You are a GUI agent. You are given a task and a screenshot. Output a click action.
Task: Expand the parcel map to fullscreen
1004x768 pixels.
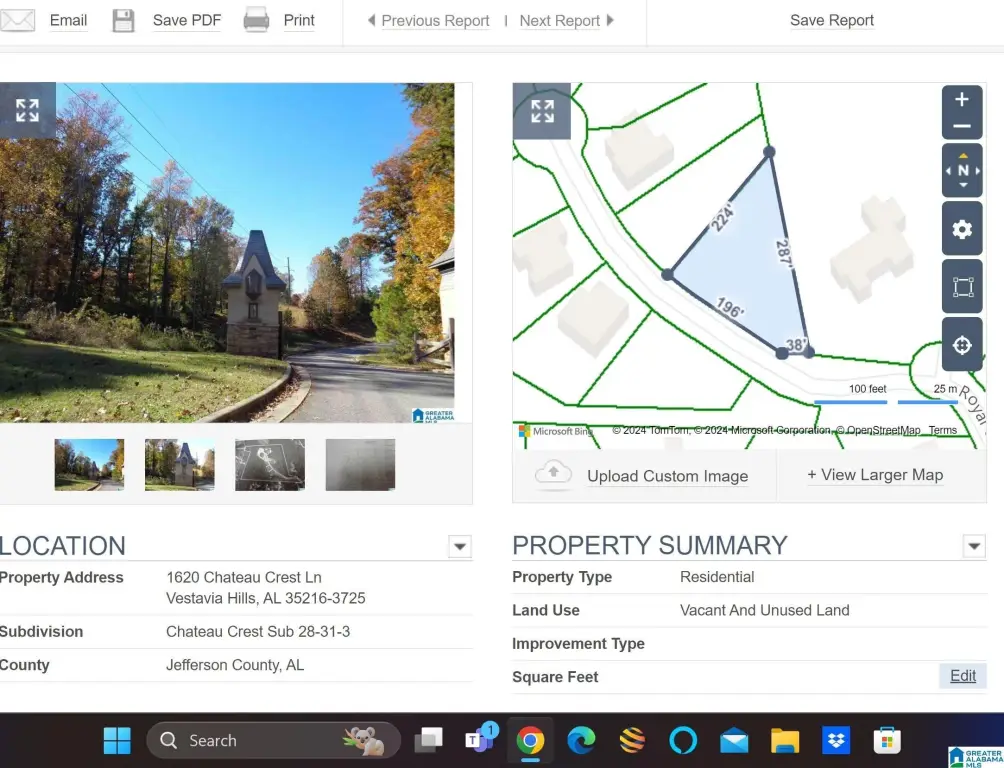542,111
